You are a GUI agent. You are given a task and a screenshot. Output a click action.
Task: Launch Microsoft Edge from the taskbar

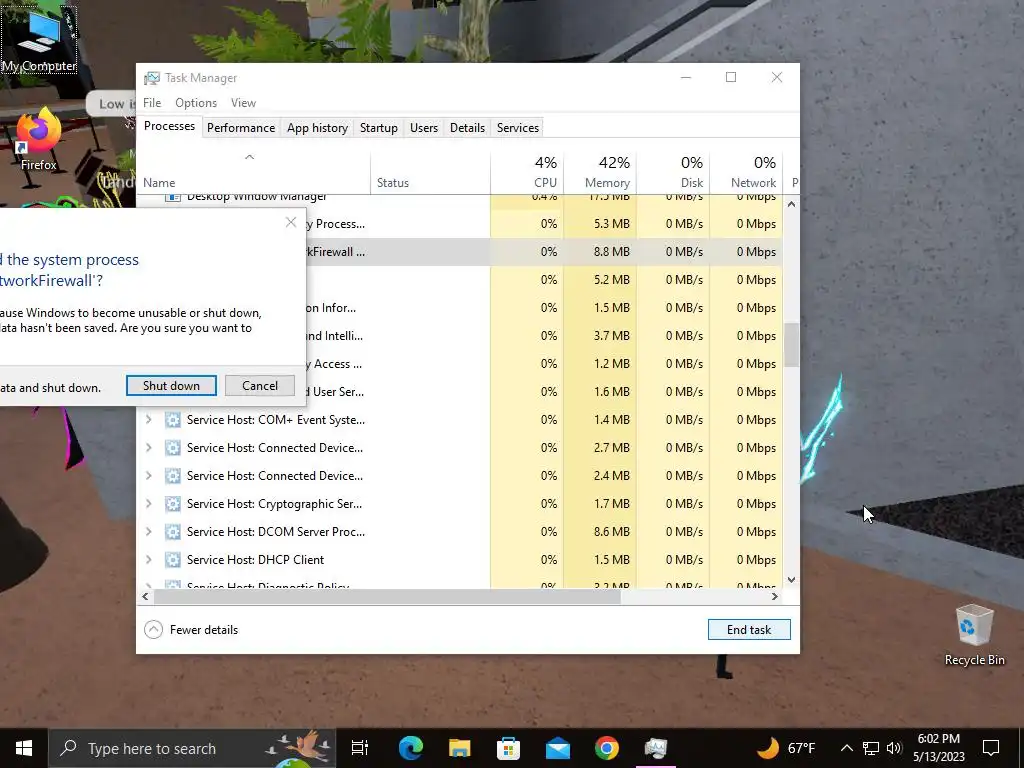[411, 748]
